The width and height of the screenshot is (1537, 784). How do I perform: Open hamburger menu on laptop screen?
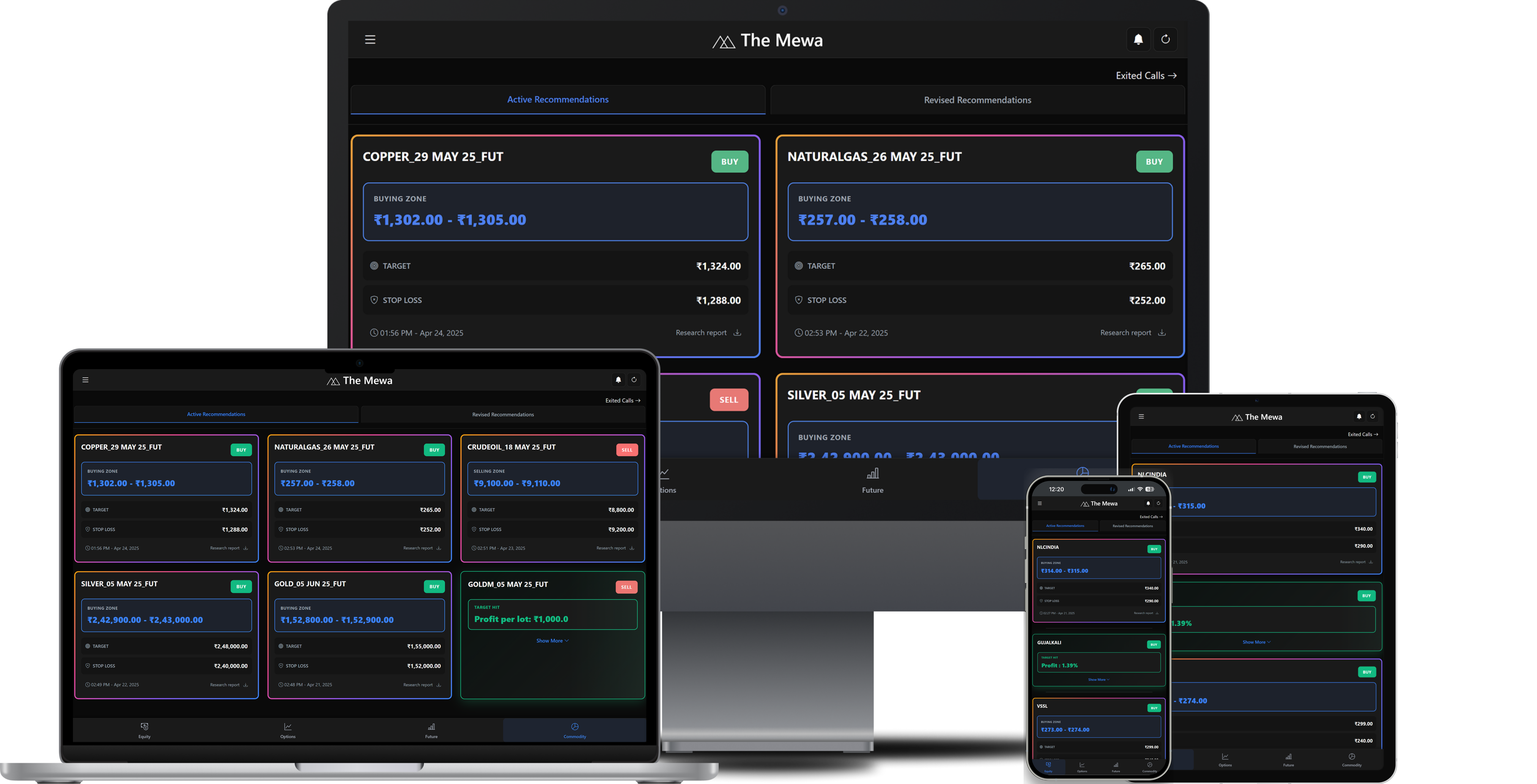coord(85,380)
